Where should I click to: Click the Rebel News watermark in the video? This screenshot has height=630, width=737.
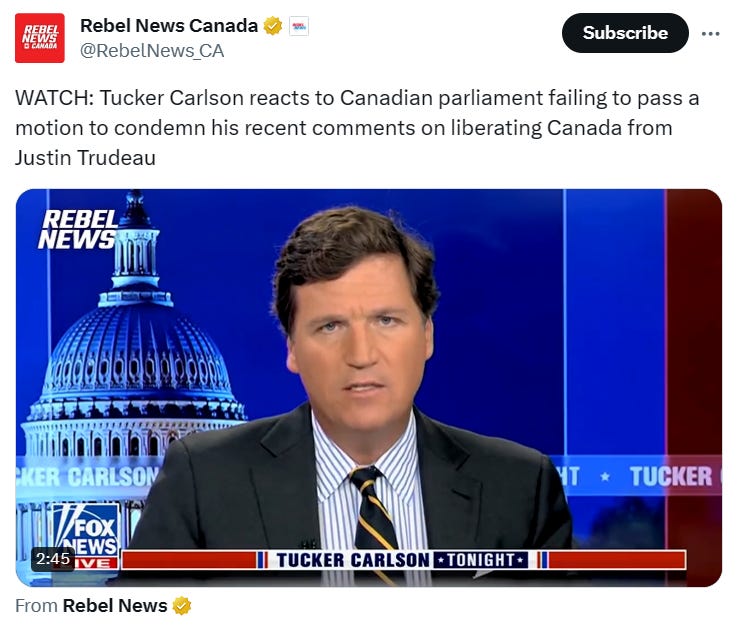(78, 229)
